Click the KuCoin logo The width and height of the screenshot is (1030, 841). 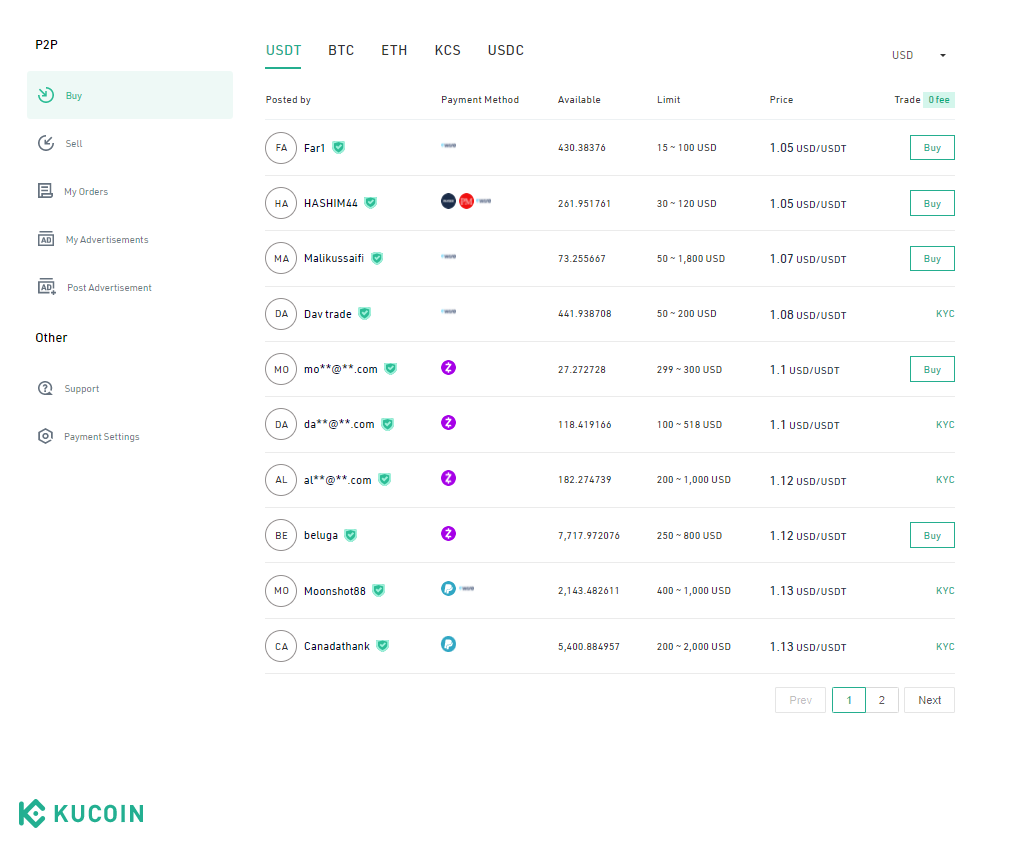pyautogui.click(x=81, y=813)
